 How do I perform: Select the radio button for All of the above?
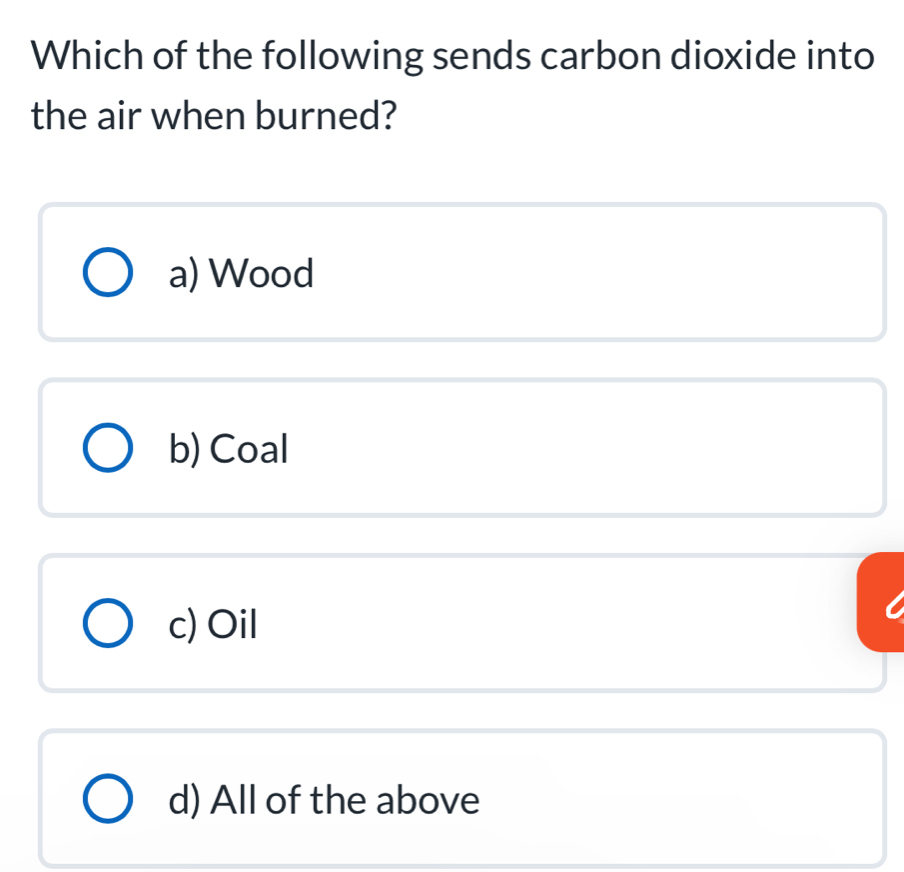pyautogui.click(x=109, y=797)
